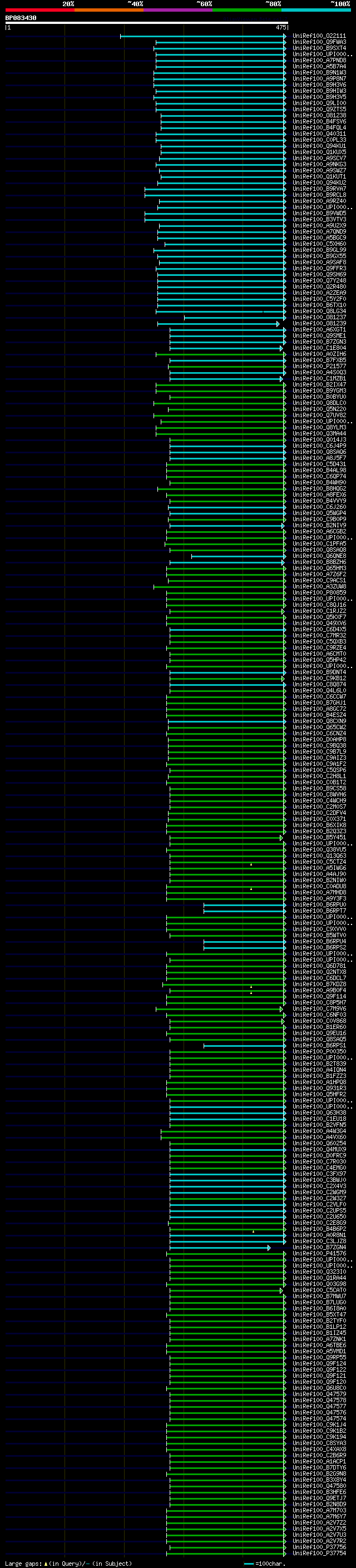356x1568 pixels.
Task: Select the orange ~40% legend label
Action: coord(135,4)
